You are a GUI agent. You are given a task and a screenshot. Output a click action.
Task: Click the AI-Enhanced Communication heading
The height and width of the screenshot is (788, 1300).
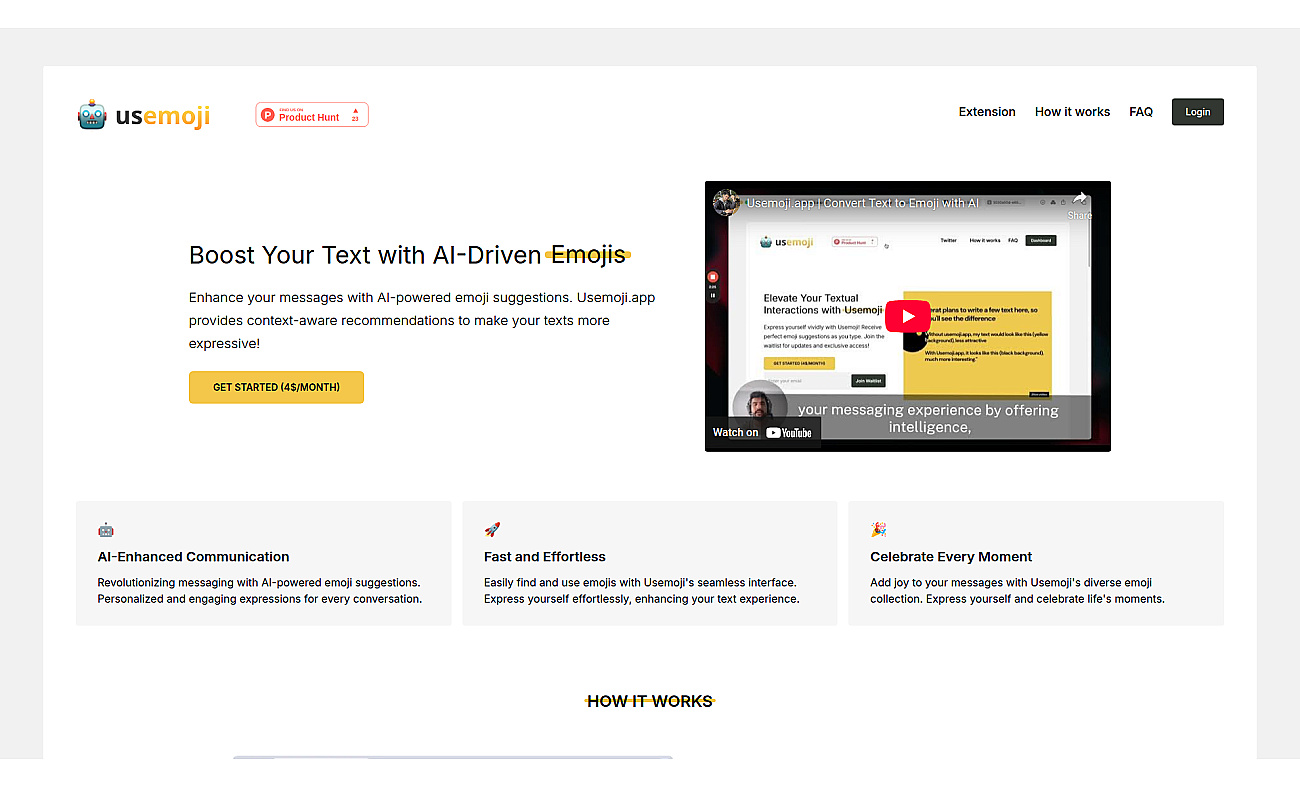click(x=194, y=557)
